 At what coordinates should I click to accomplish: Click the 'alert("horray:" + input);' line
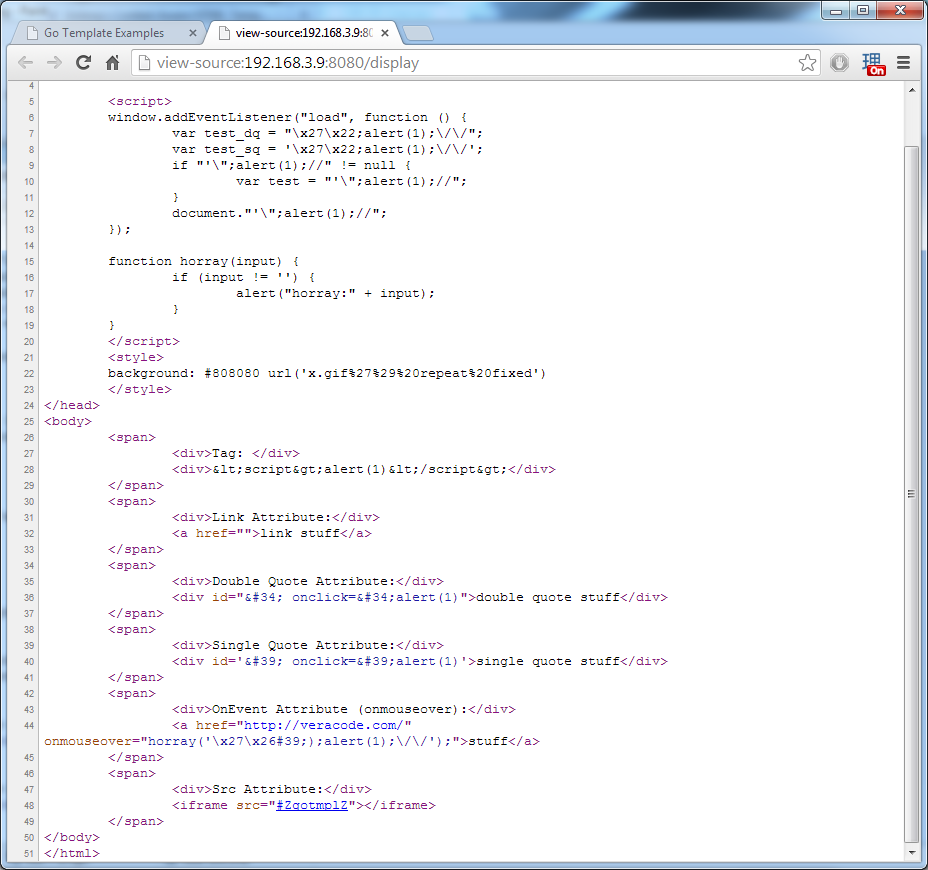[335, 294]
